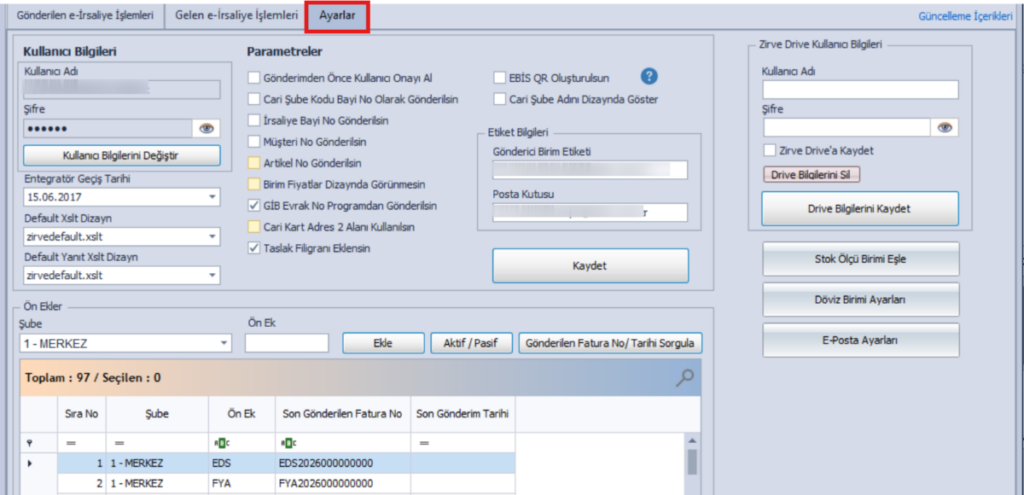Click the Kaydet button
The image size is (1024, 495).
(x=590, y=266)
